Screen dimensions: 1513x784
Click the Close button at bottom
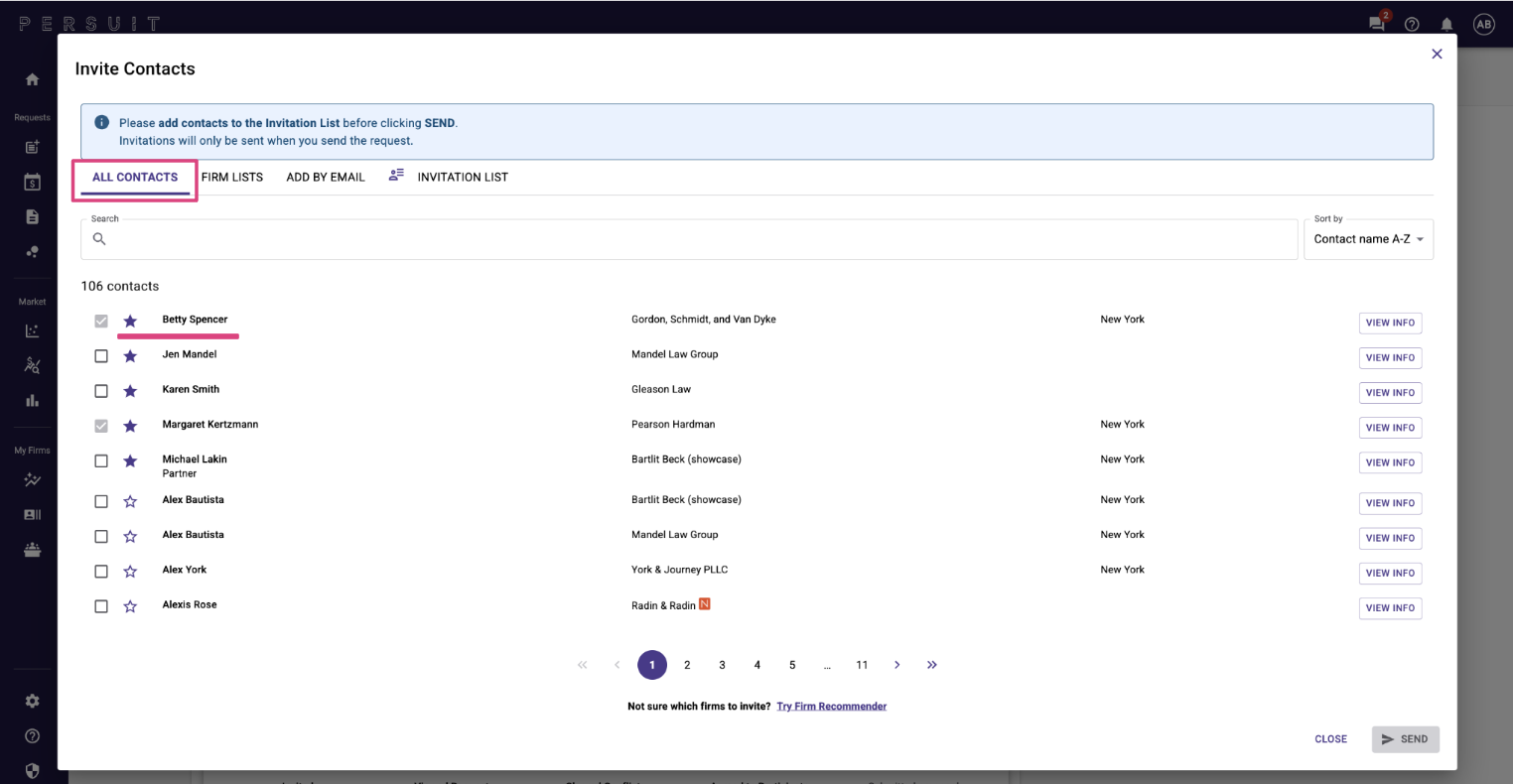pos(1330,739)
